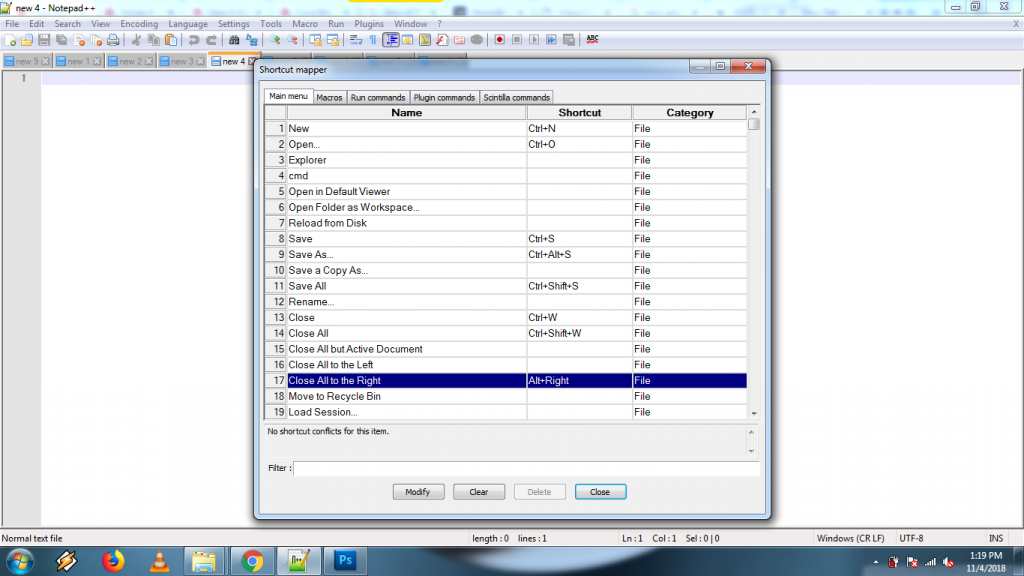1024x576 pixels.
Task: Click the Synchronize horizontal scrolling icon
Action: point(332,40)
